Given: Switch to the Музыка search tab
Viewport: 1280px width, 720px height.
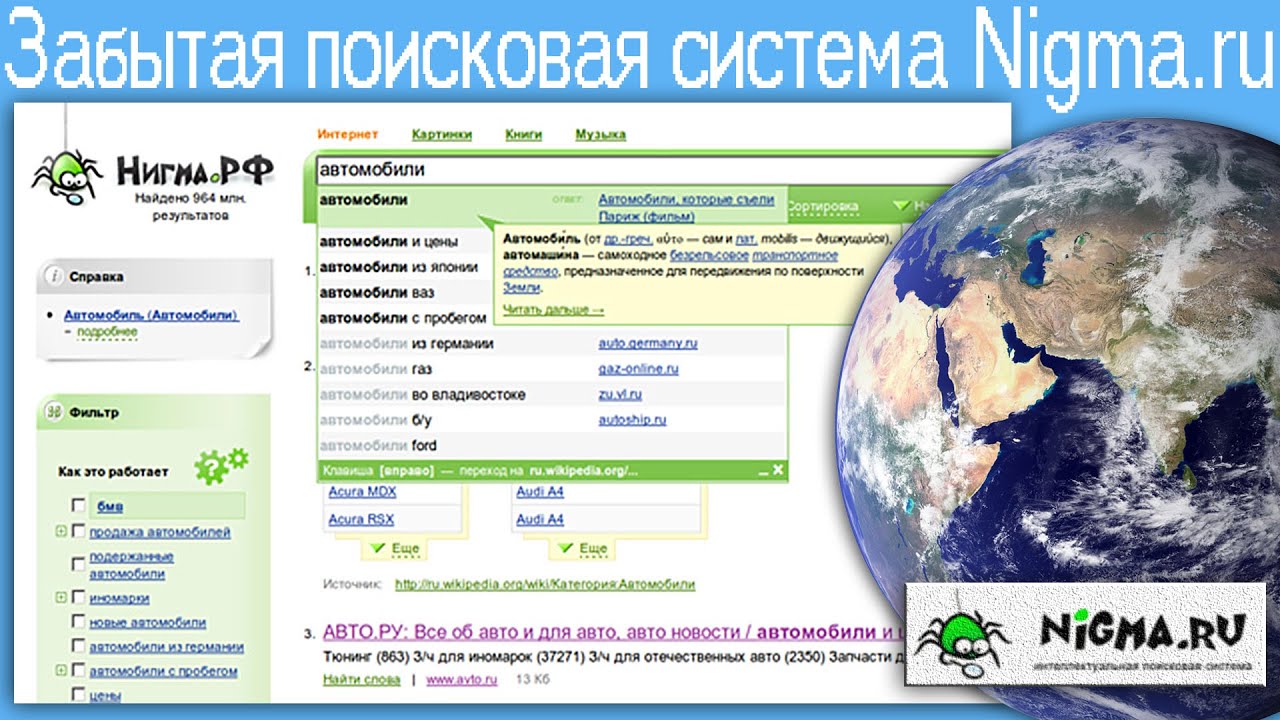Looking at the screenshot, I should pyautogui.click(x=600, y=134).
